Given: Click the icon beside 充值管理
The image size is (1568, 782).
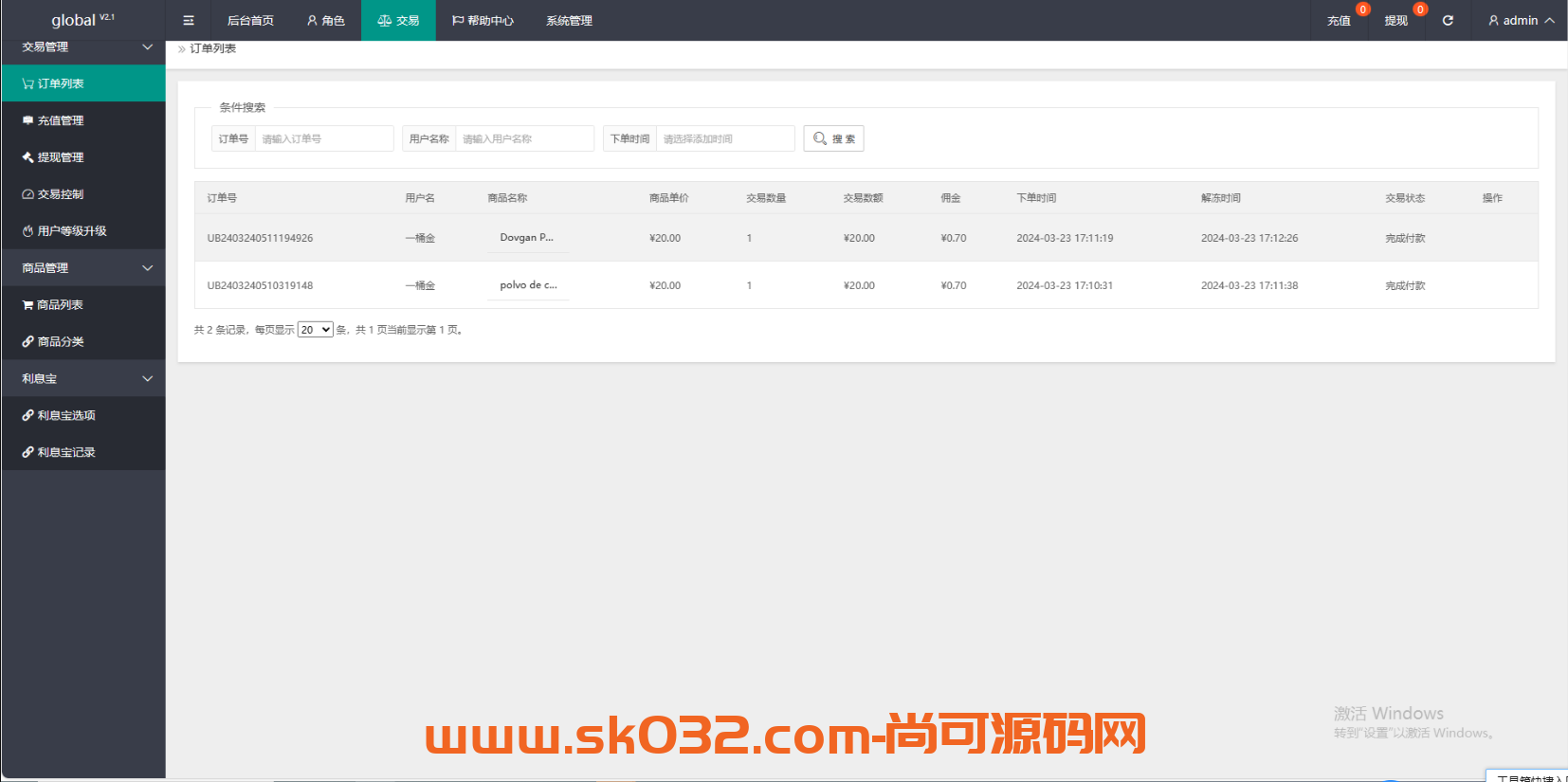Looking at the screenshot, I should coord(28,120).
